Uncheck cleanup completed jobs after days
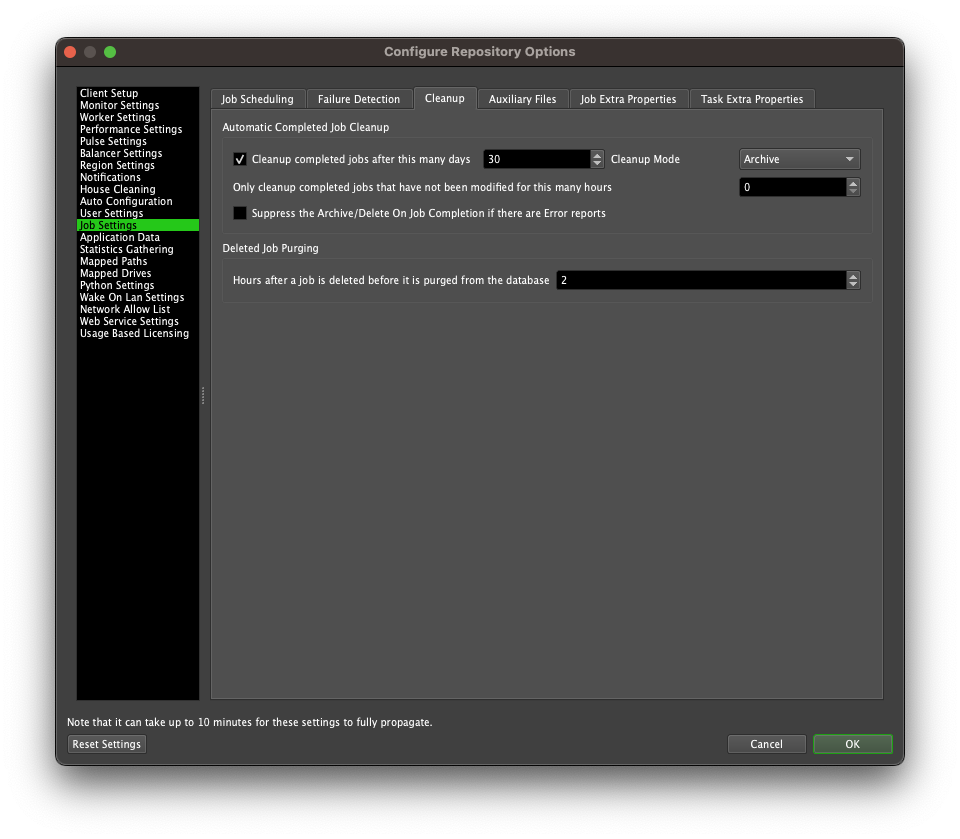Screen dimensions: 960x839 coord(239,158)
